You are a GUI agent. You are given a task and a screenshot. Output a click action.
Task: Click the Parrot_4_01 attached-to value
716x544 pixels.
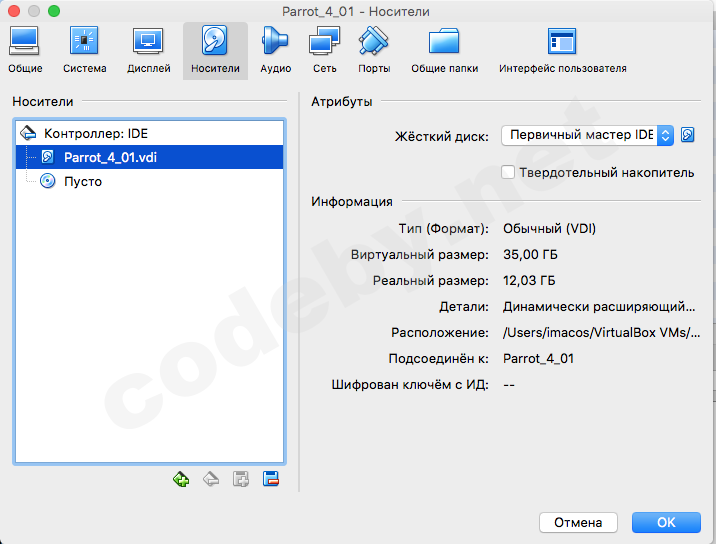(x=538, y=359)
